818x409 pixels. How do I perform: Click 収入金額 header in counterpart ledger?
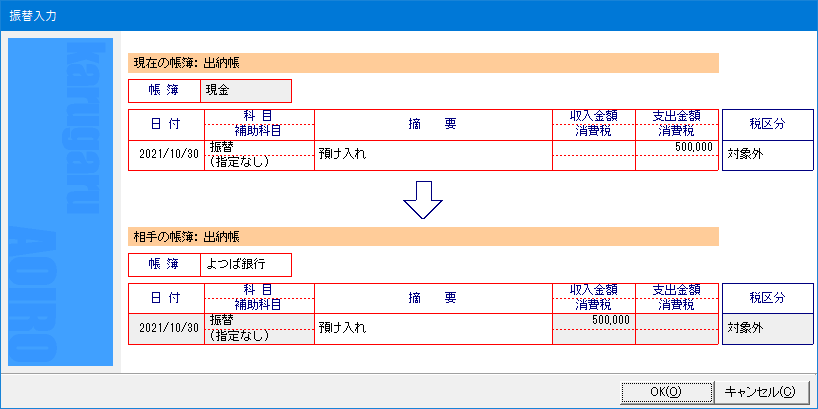(594, 290)
